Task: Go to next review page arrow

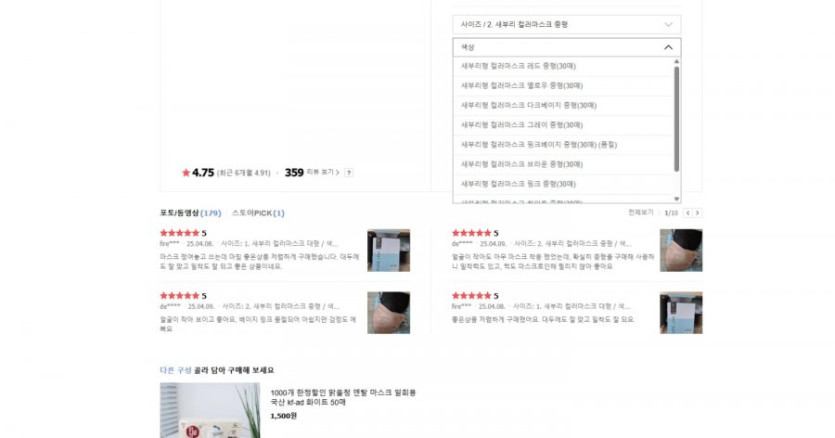Action: [x=697, y=213]
